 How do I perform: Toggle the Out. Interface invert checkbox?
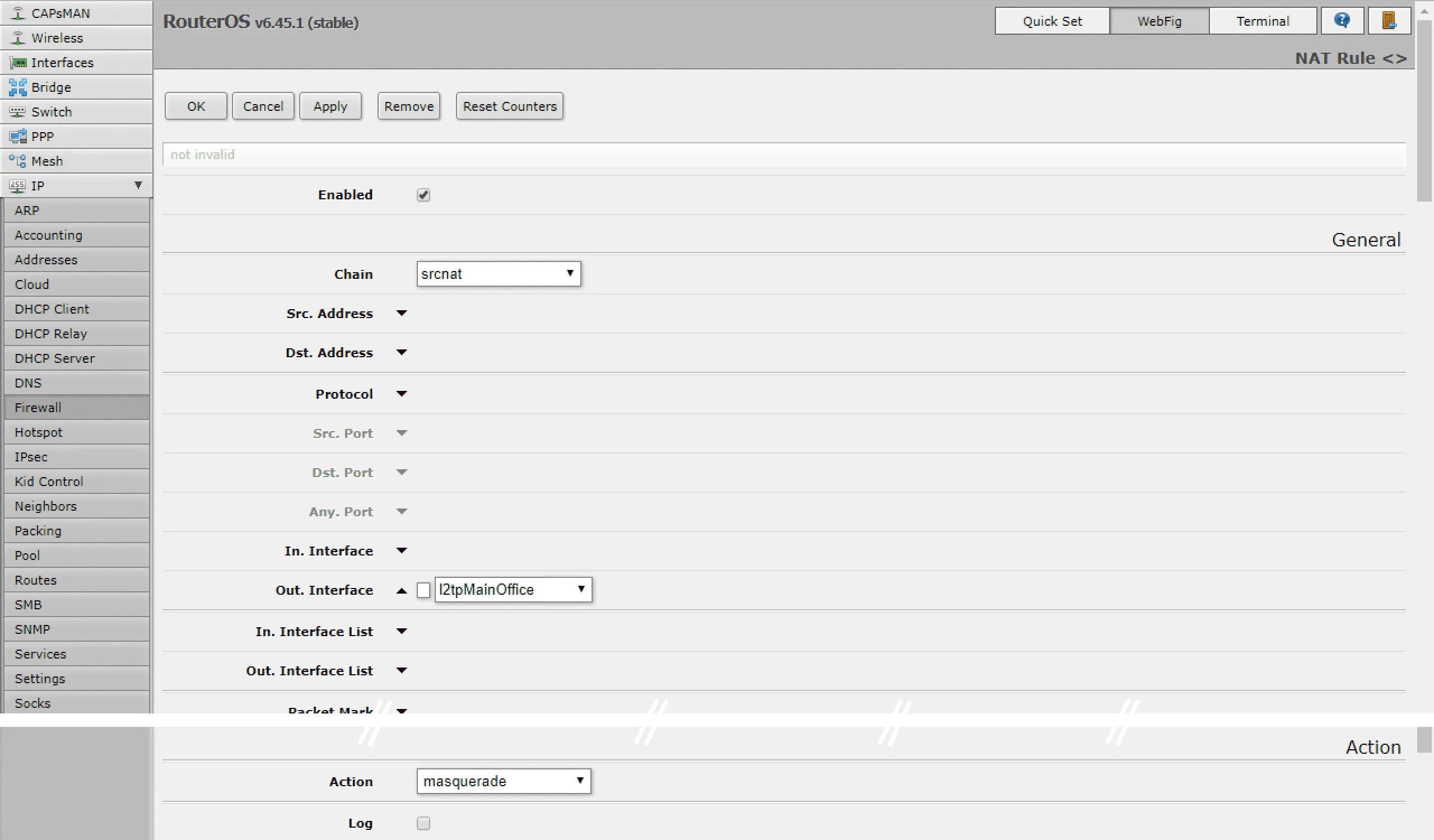(x=423, y=590)
